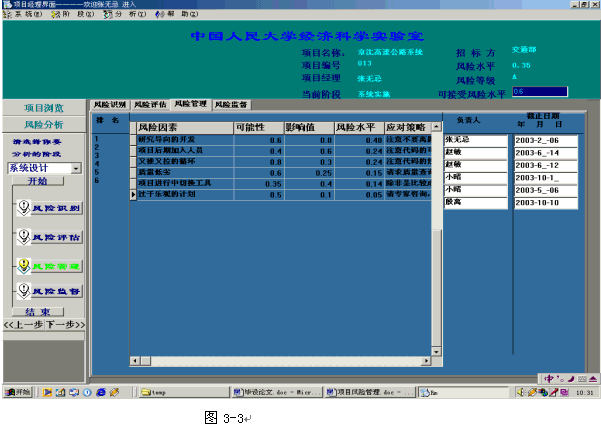Image resolution: width=601 pixels, height=425 pixels.
Task: Click the 2003-6_-12 deadline field
Action: point(546,166)
